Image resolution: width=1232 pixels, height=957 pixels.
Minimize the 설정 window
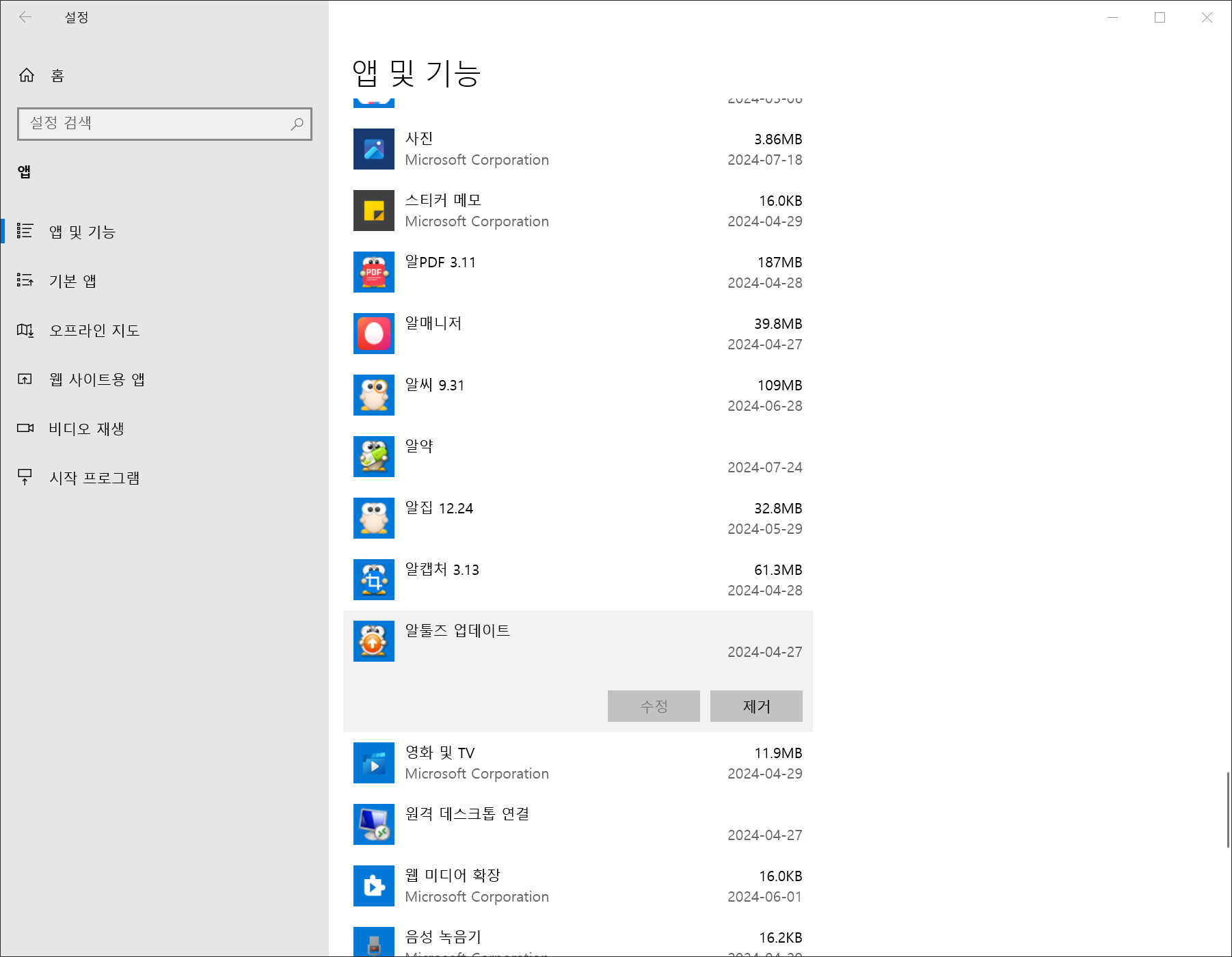pyautogui.click(x=1112, y=17)
